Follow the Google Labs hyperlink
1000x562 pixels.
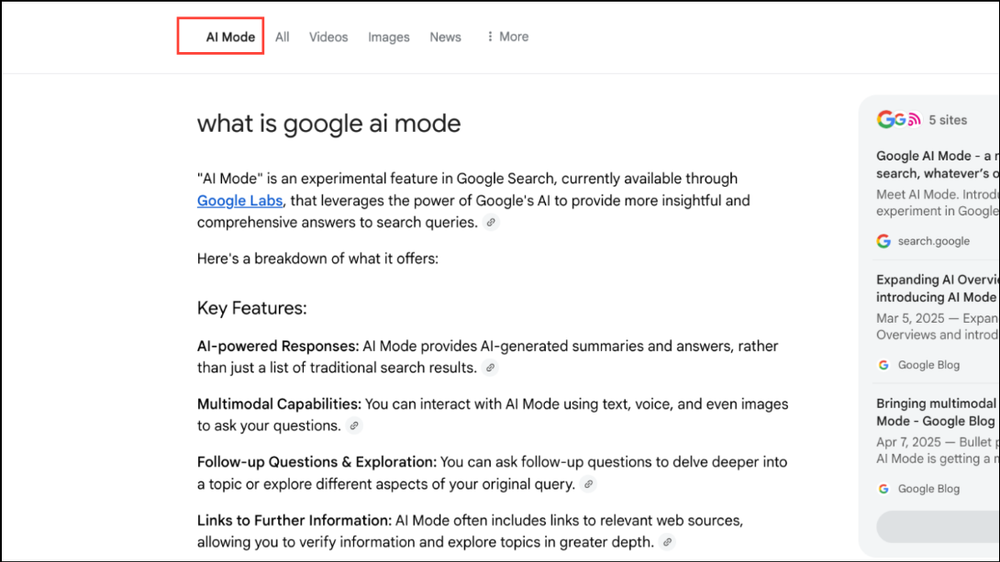click(x=239, y=200)
